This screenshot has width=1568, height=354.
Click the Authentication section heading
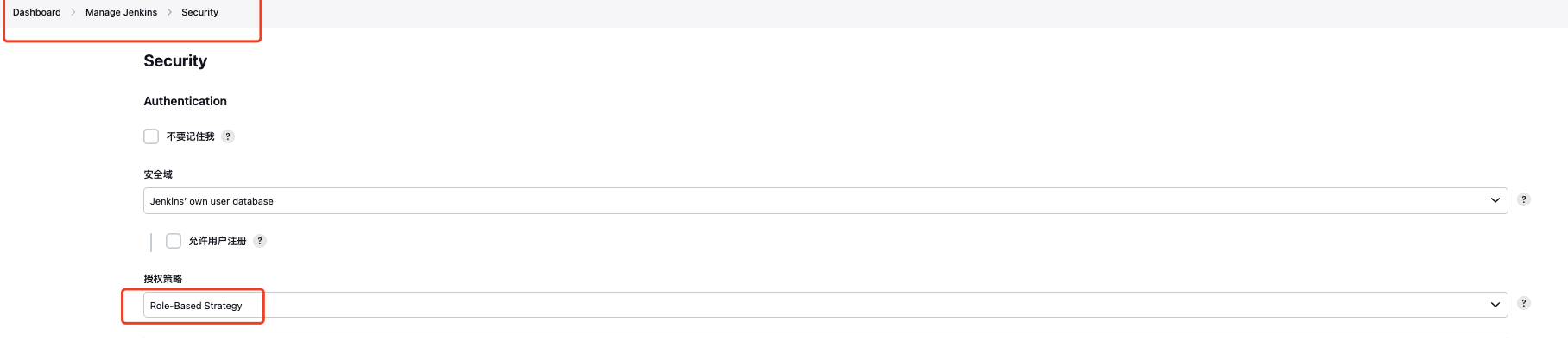point(185,101)
